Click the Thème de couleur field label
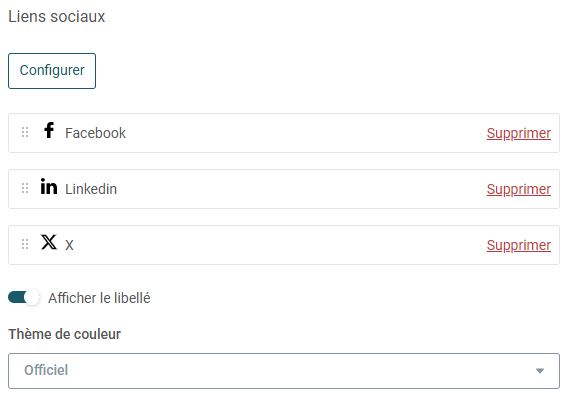 point(65,334)
